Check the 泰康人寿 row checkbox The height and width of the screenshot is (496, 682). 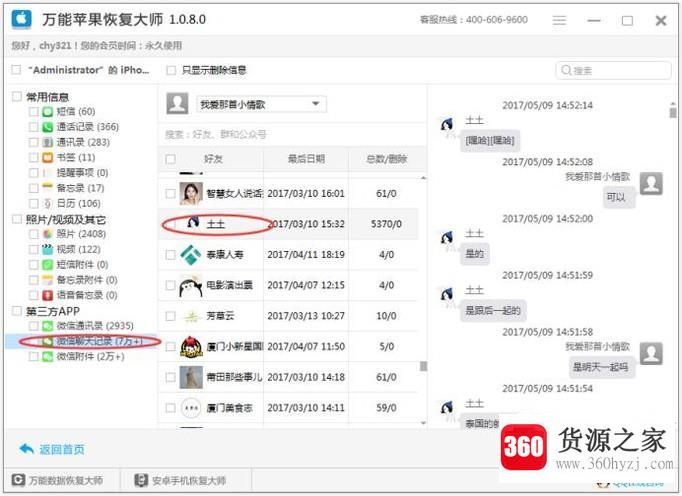click(170, 255)
